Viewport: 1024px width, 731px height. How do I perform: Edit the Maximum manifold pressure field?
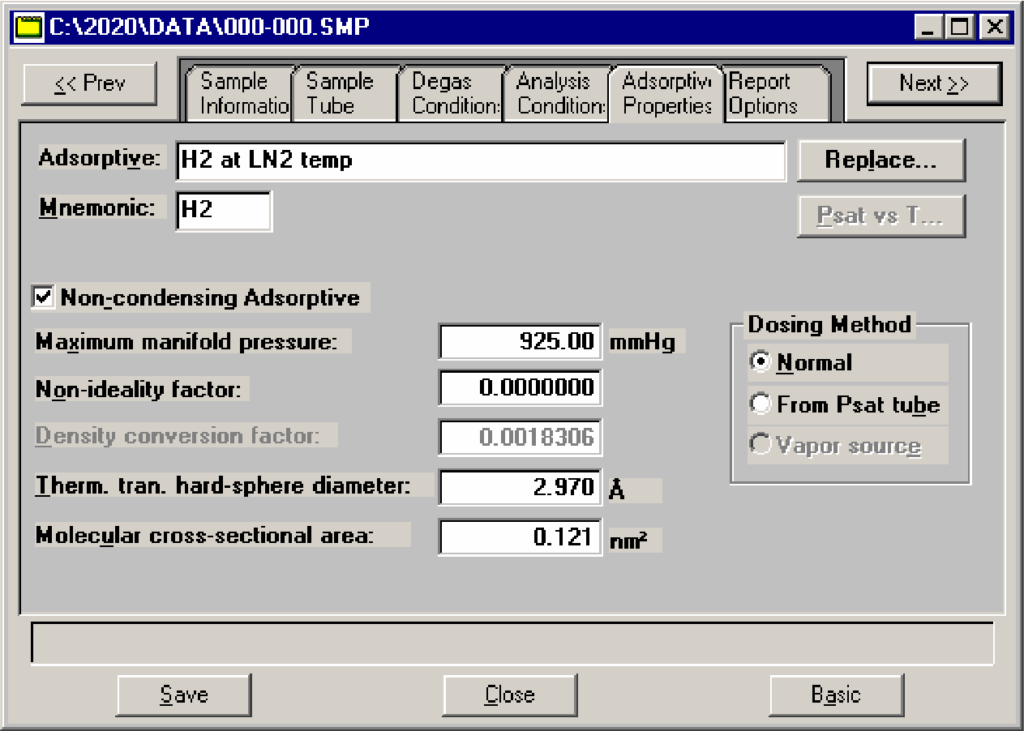(520, 342)
